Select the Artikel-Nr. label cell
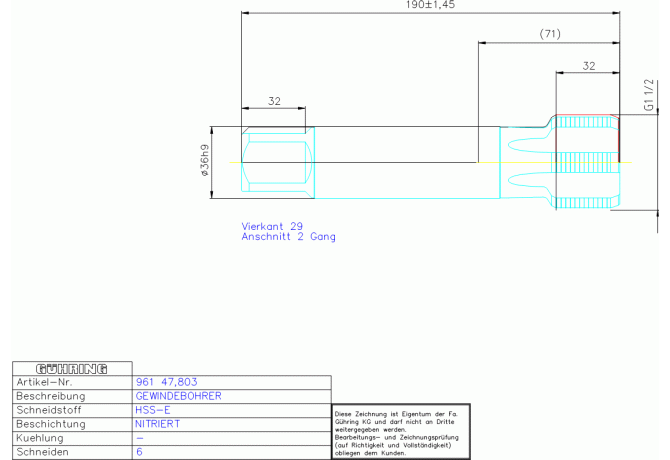 (73, 382)
